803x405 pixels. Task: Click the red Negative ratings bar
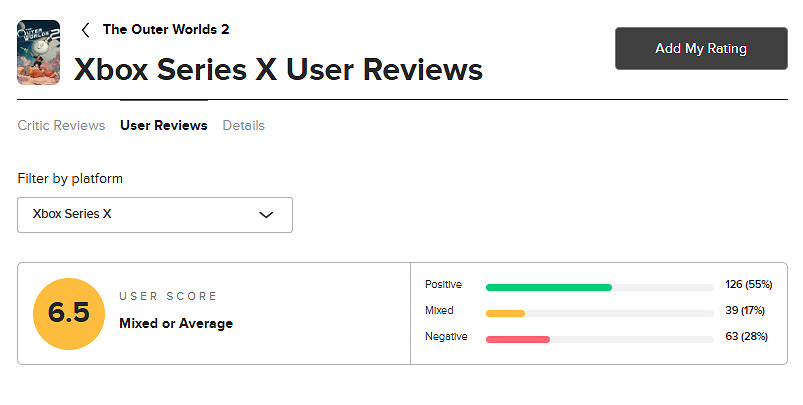coord(518,339)
